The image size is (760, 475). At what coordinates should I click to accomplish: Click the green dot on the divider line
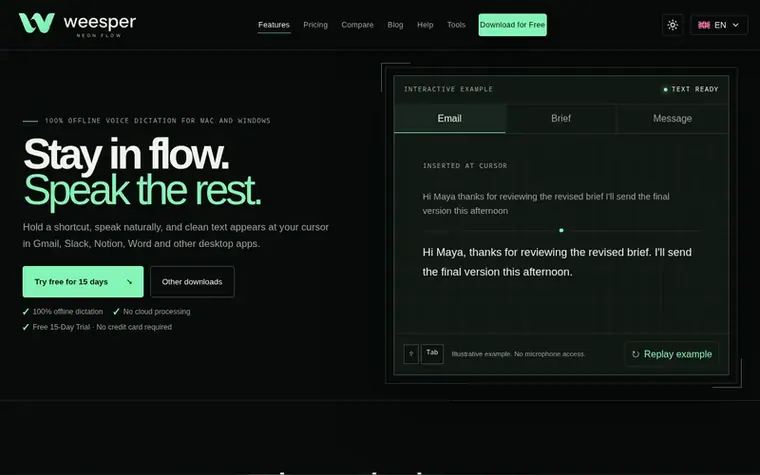pos(561,231)
